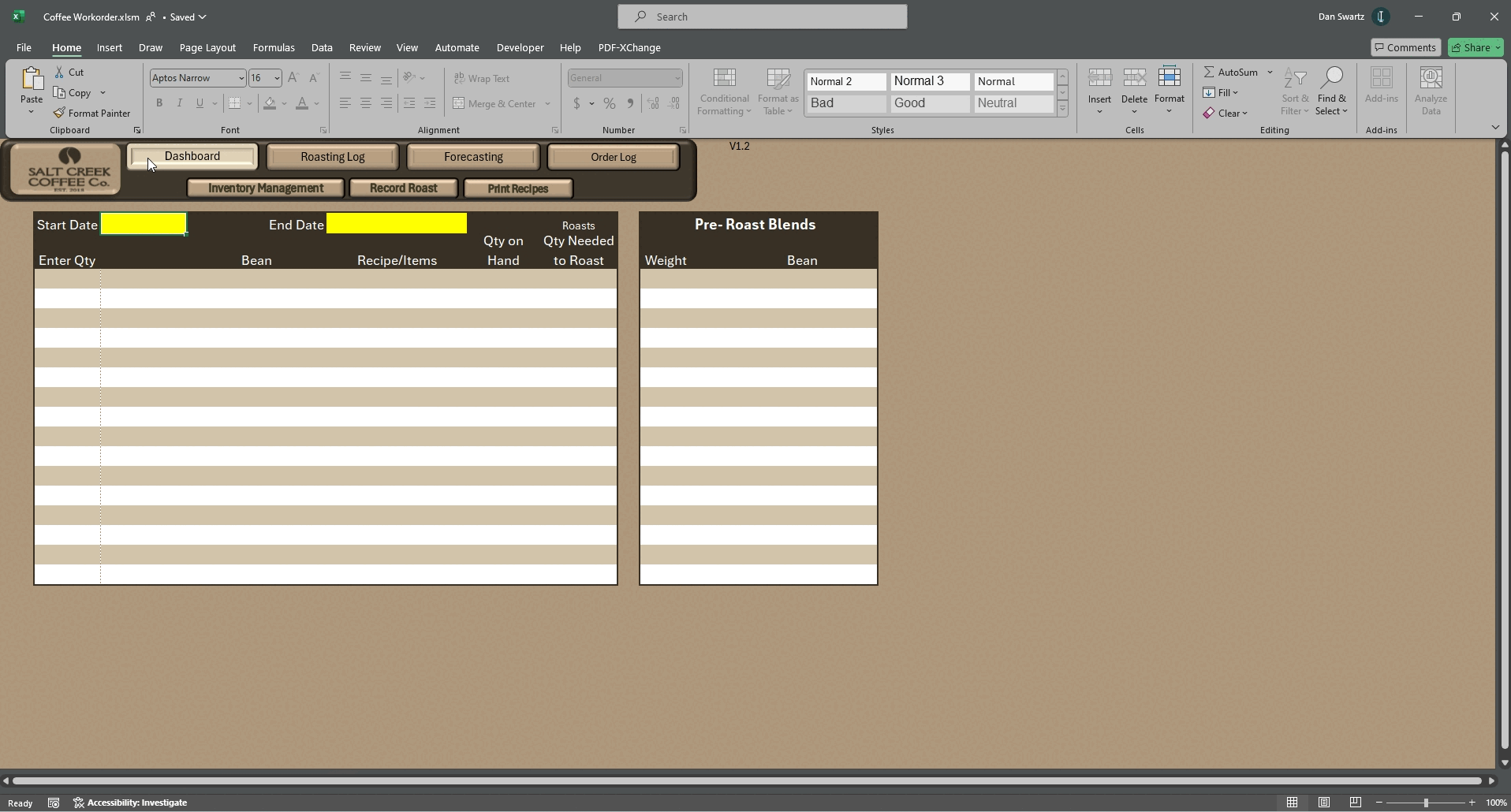Click the Search box in title bar
Image resolution: width=1511 pixels, height=812 pixels.
[x=763, y=17]
